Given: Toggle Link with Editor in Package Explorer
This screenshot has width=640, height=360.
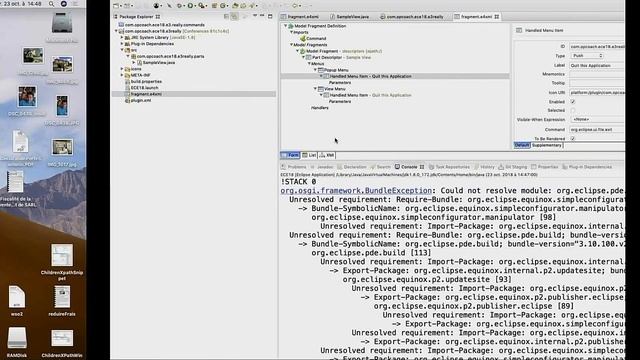Looking at the screenshot, I should click(x=234, y=16).
